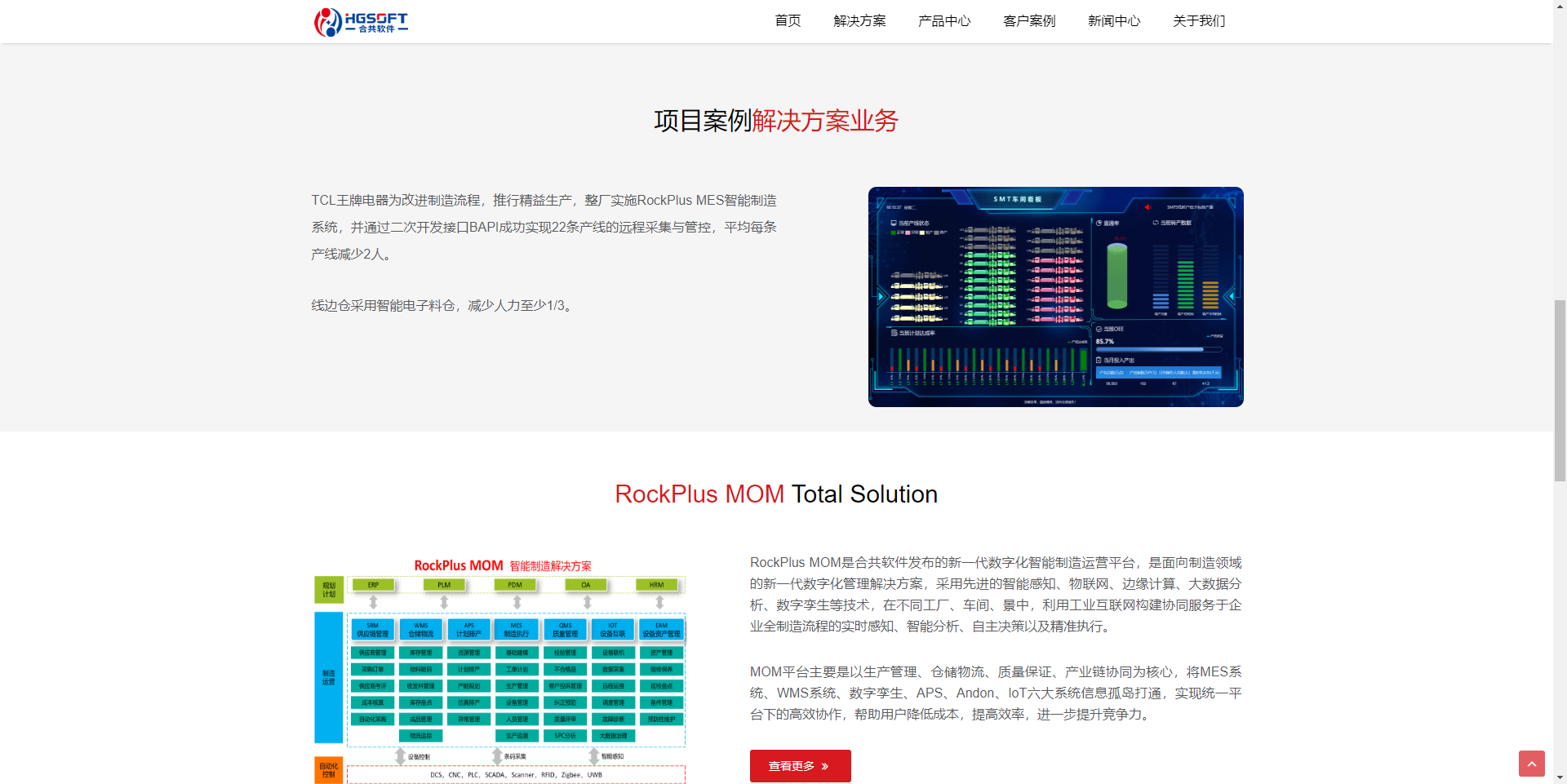The width and height of the screenshot is (1567, 784).
Task: Click the 线边仓采用智能电子料仓 sentence
Action: pyautogui.click(x=444, y=306)
